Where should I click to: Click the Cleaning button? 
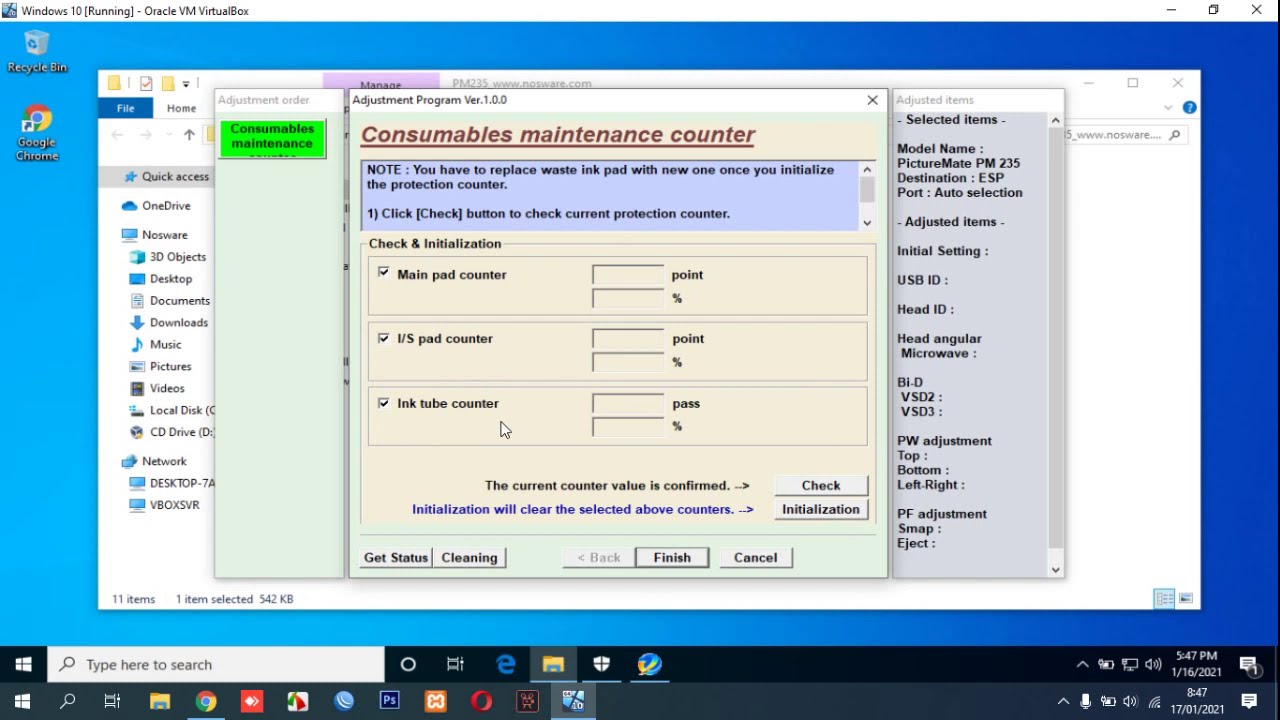pos(469,557)
